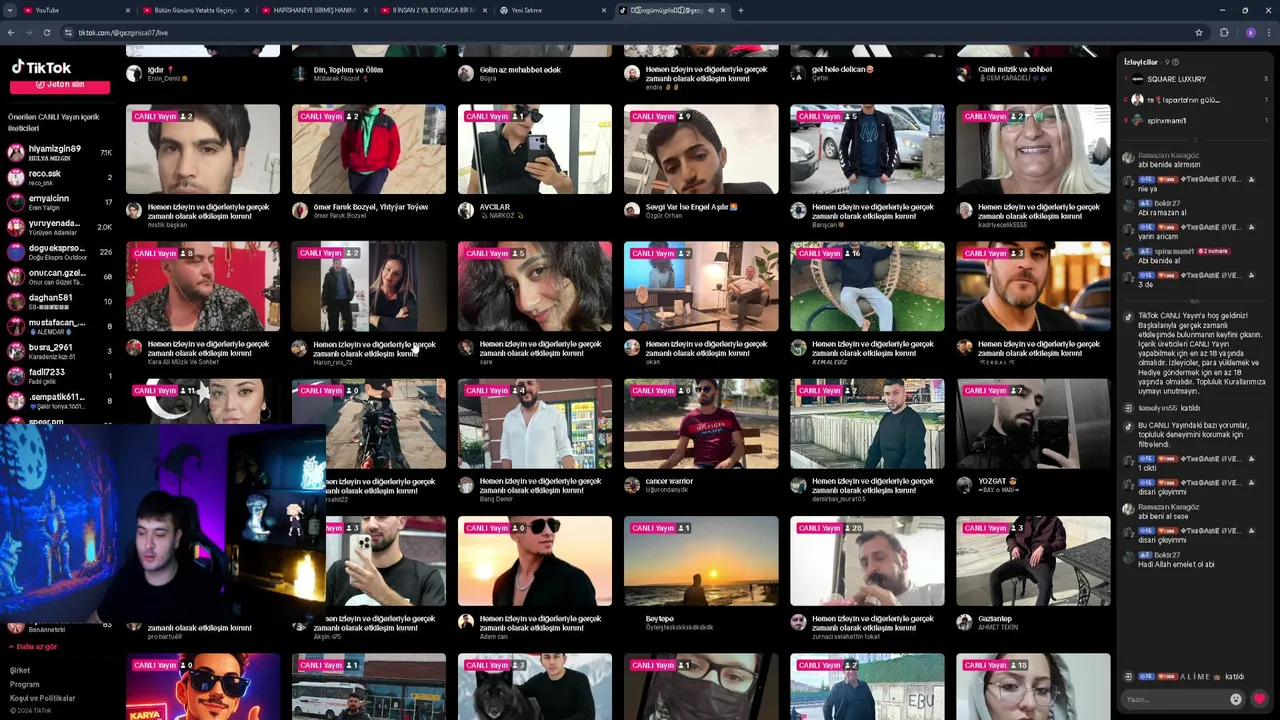Open Ömer Faruk Bozyel live thumbnail
The image size is (1280, 720).
point(369,149)
